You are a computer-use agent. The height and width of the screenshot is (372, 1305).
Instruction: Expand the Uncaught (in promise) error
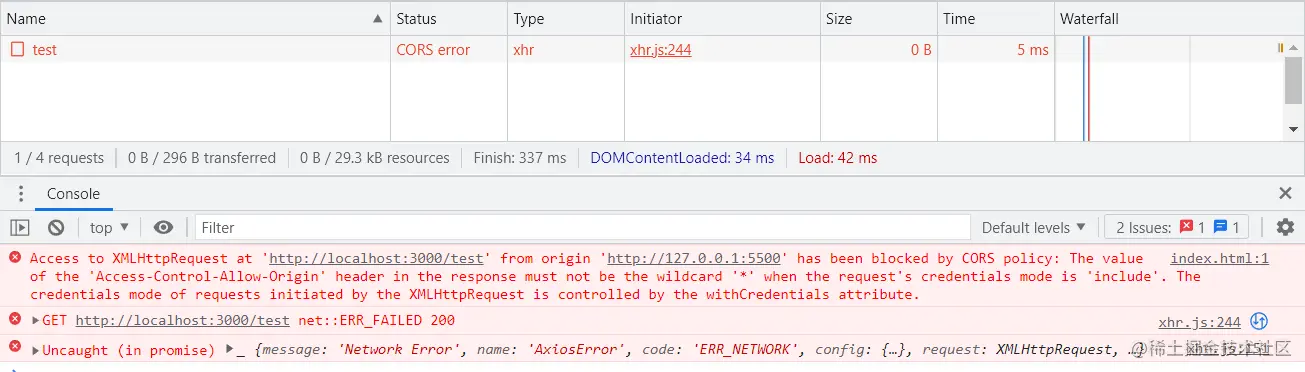[37, 350]
